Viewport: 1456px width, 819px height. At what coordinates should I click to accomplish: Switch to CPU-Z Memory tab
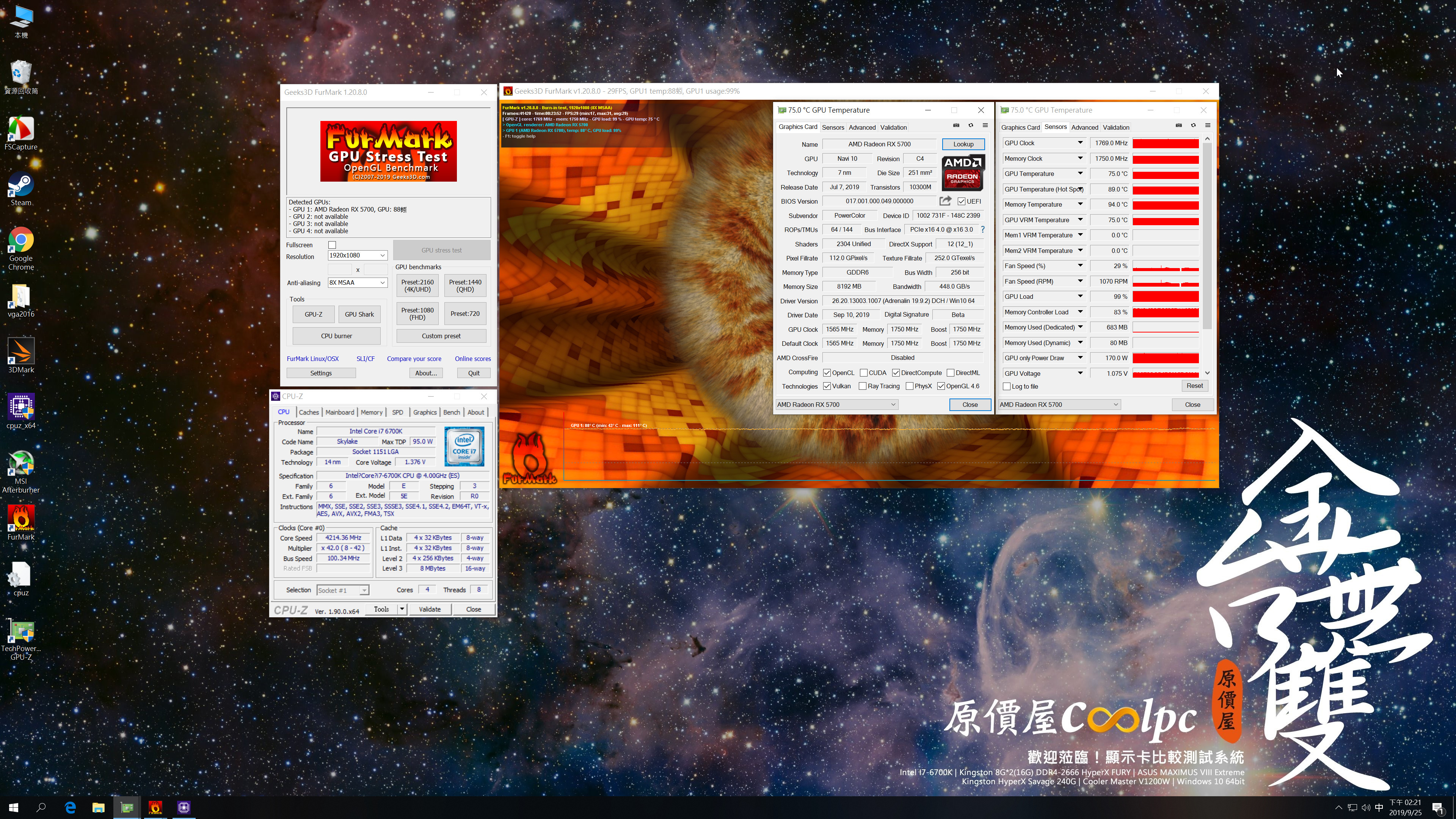[x=371, y=412]
